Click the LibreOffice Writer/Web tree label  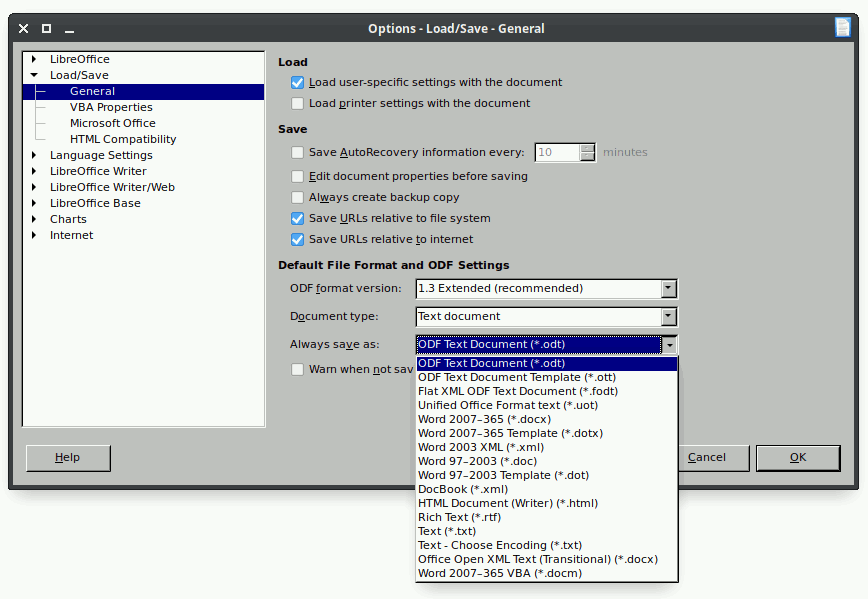point(112,187)
